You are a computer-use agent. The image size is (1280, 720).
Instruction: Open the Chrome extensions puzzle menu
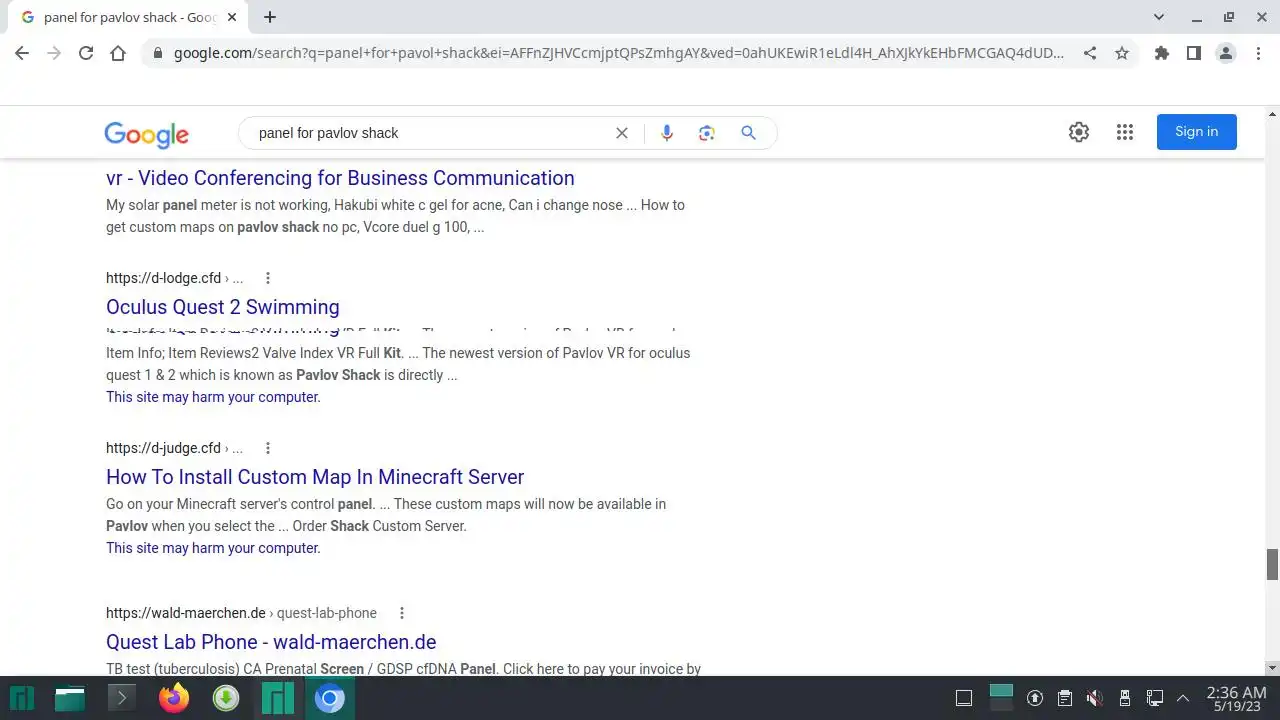1161,53
